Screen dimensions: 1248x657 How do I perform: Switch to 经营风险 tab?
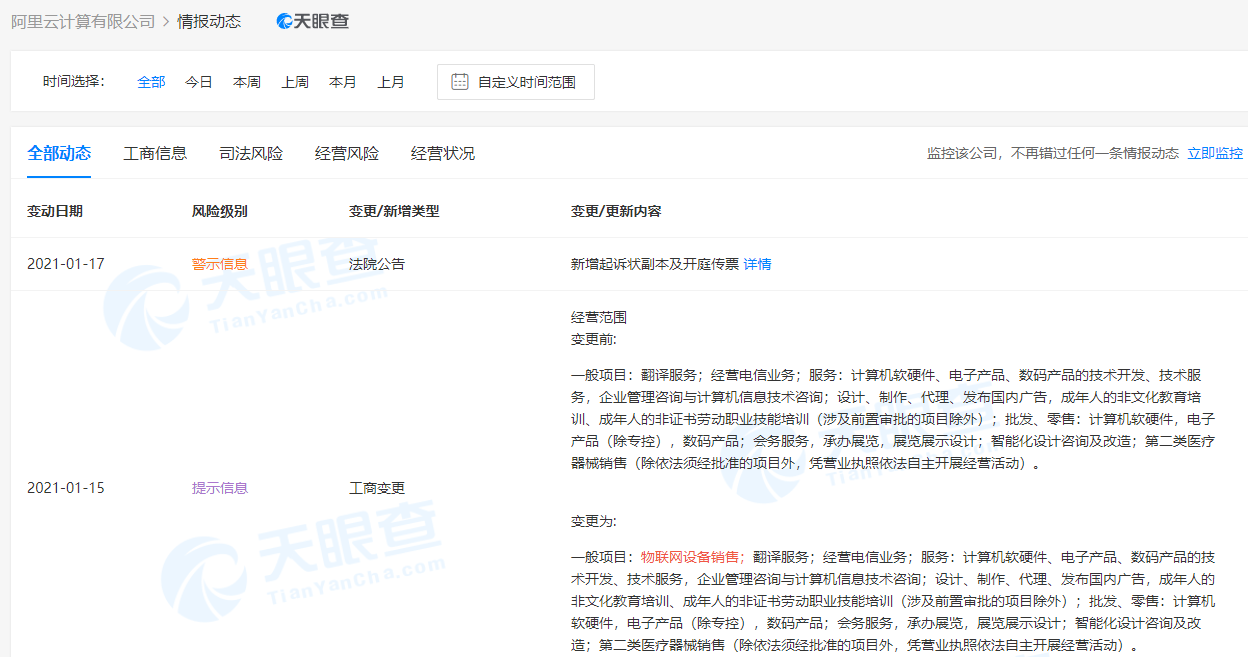click(347, 153)
